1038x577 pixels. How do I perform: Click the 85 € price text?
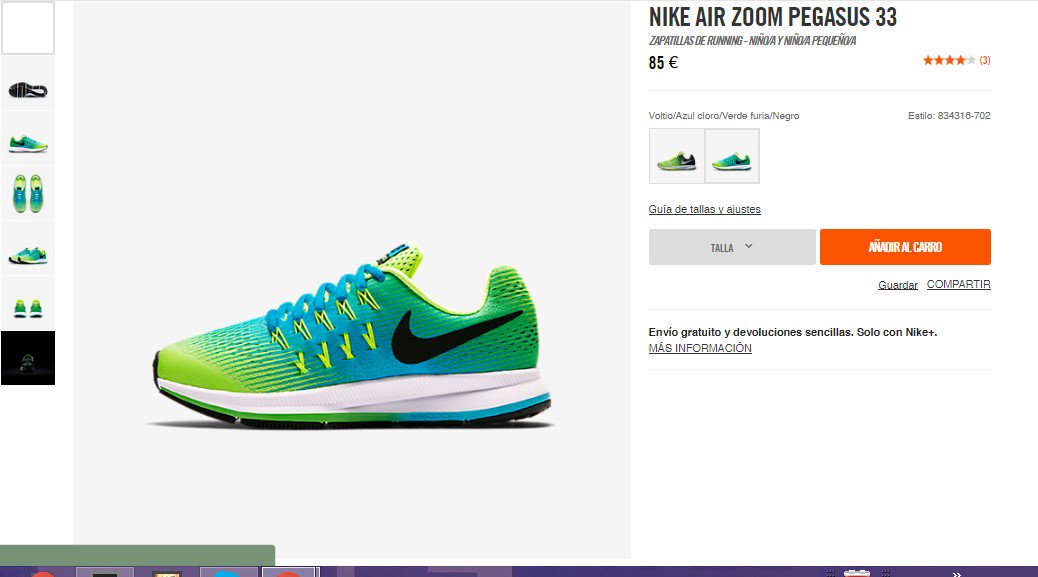coord(663,63)
